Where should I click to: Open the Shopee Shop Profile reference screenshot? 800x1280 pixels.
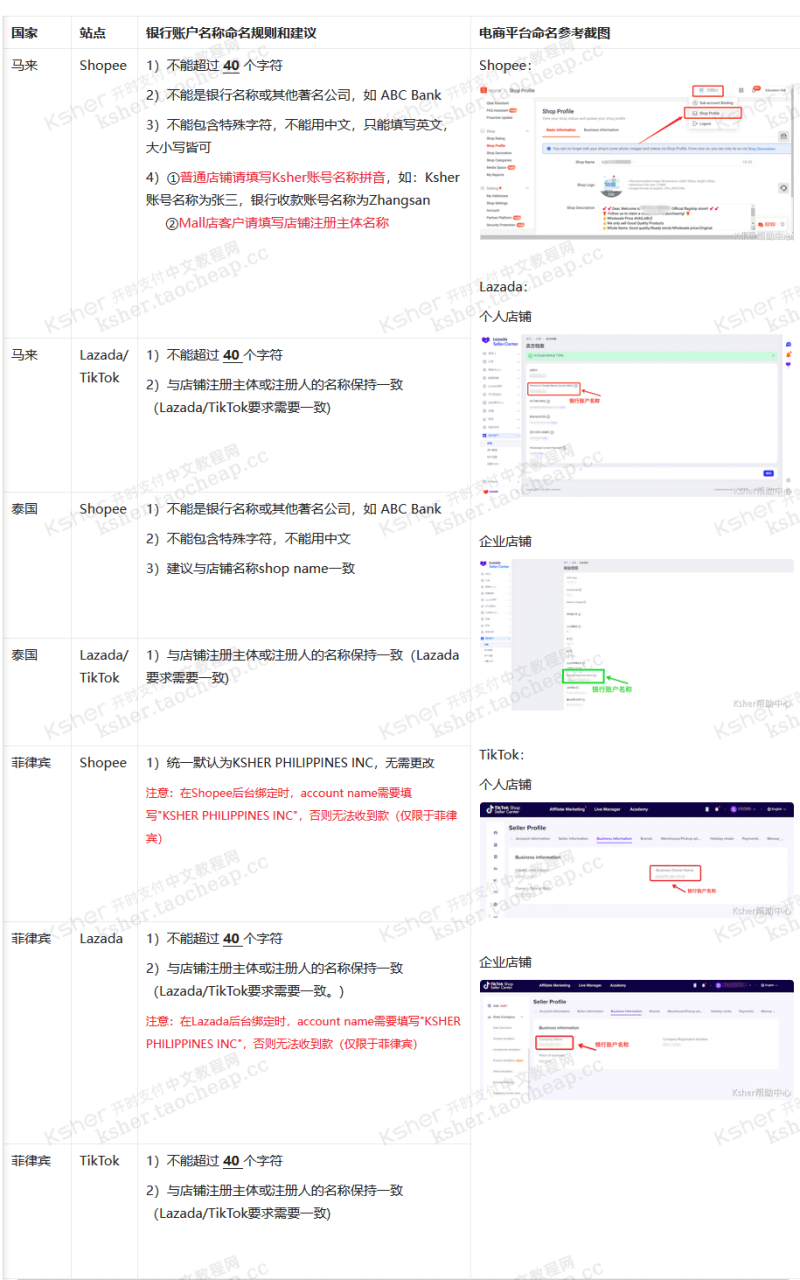click(635, 160)
